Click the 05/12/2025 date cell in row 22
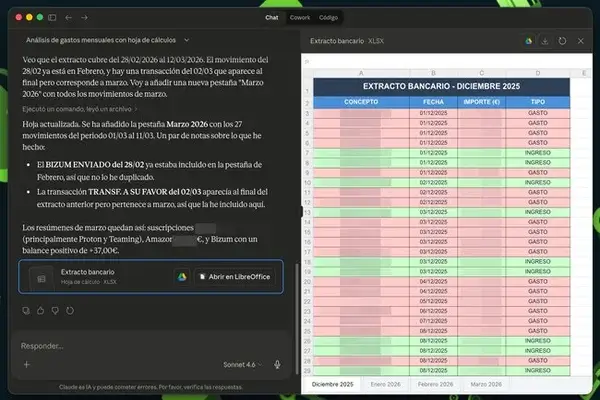This screenshot has width=600, height=400. click(433, 301)
